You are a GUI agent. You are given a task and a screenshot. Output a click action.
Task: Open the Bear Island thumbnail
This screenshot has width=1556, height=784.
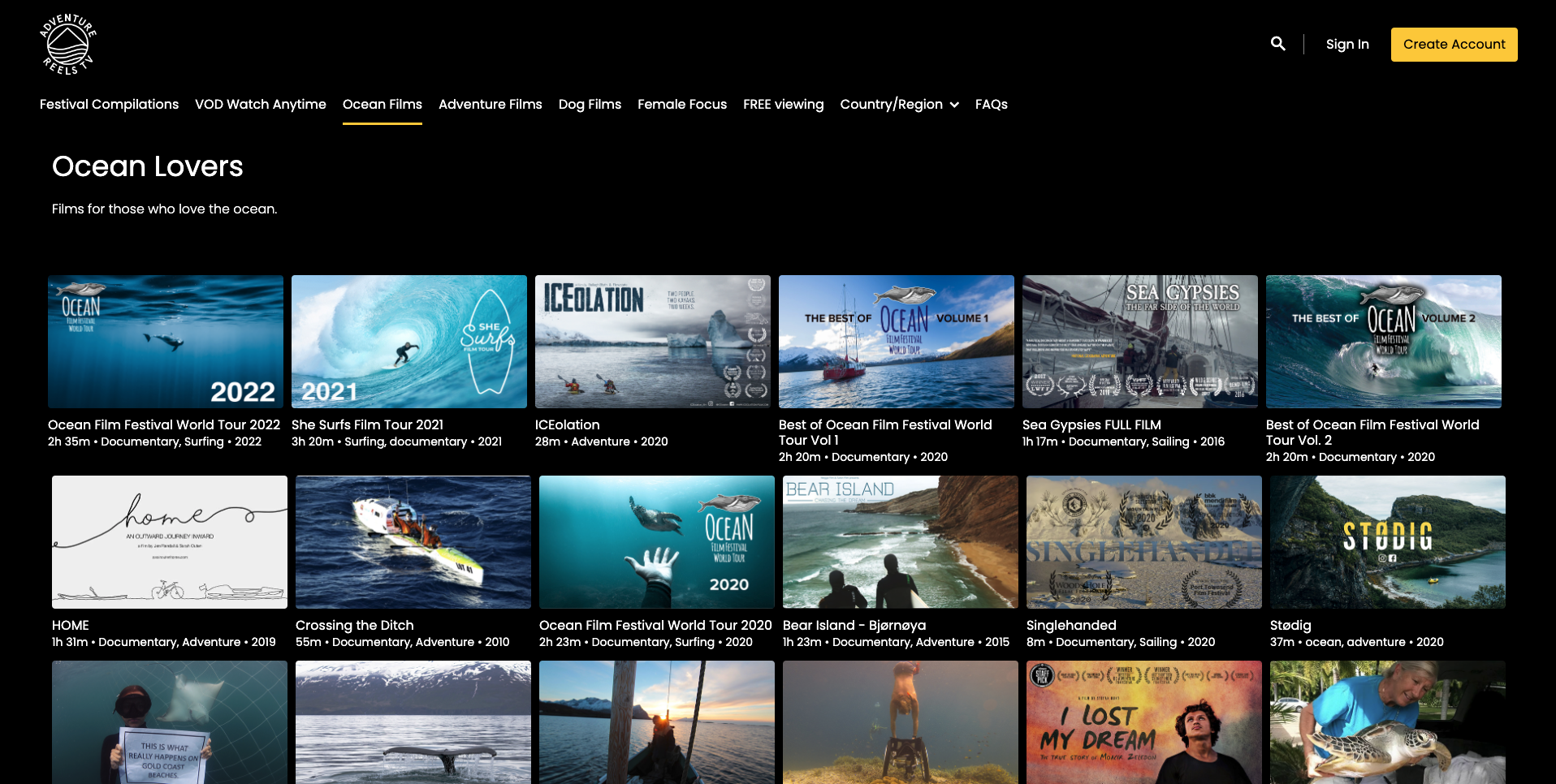coord(901,542)
